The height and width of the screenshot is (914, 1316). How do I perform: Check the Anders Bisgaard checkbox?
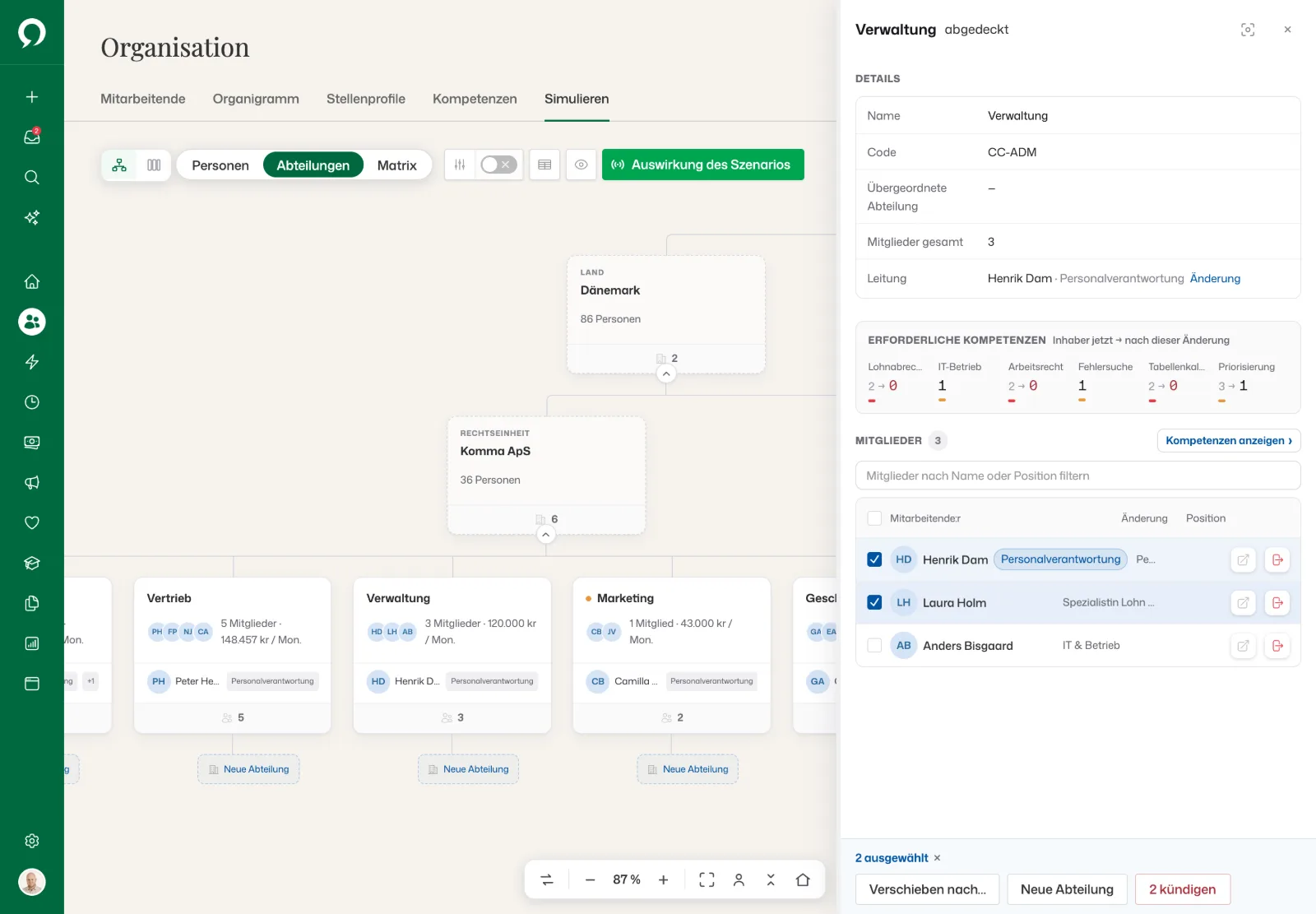[874, 646]
